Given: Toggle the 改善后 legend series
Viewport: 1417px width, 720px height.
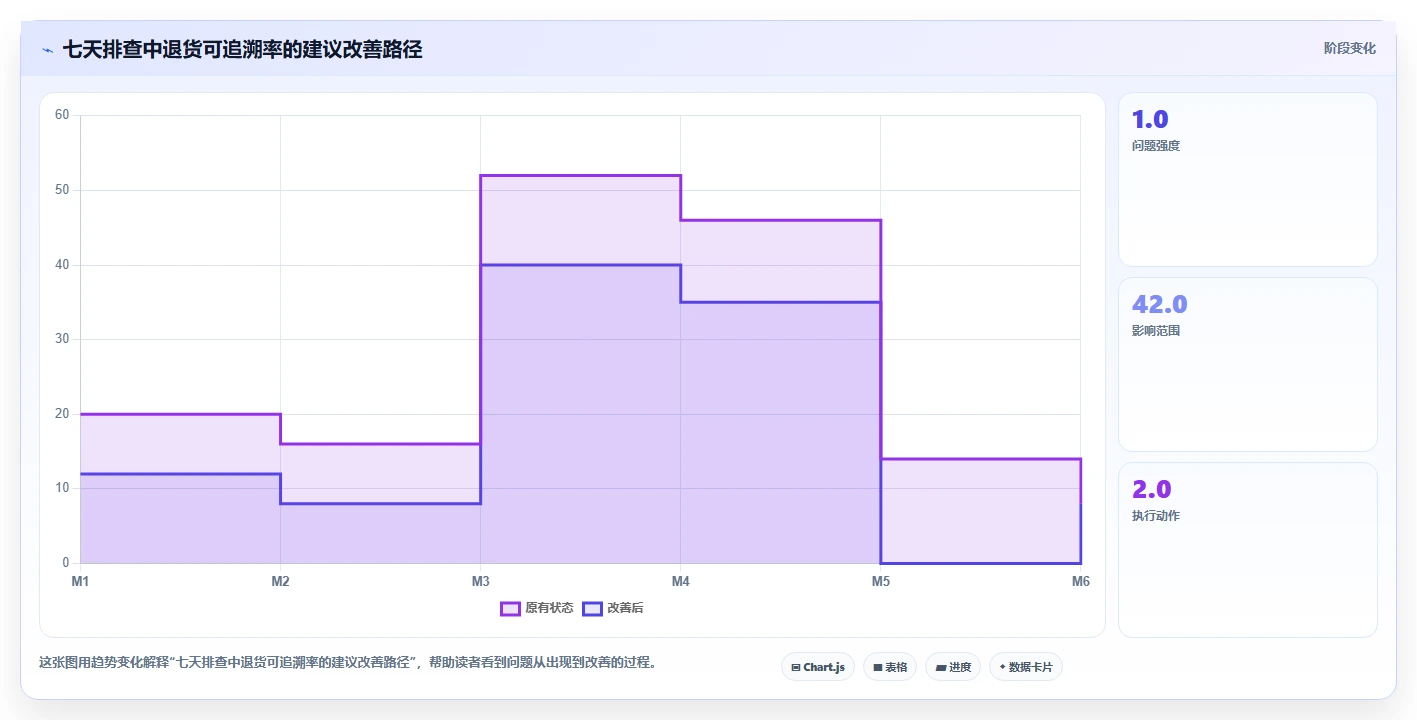Looking at the screenshot, I should (613, 608).
